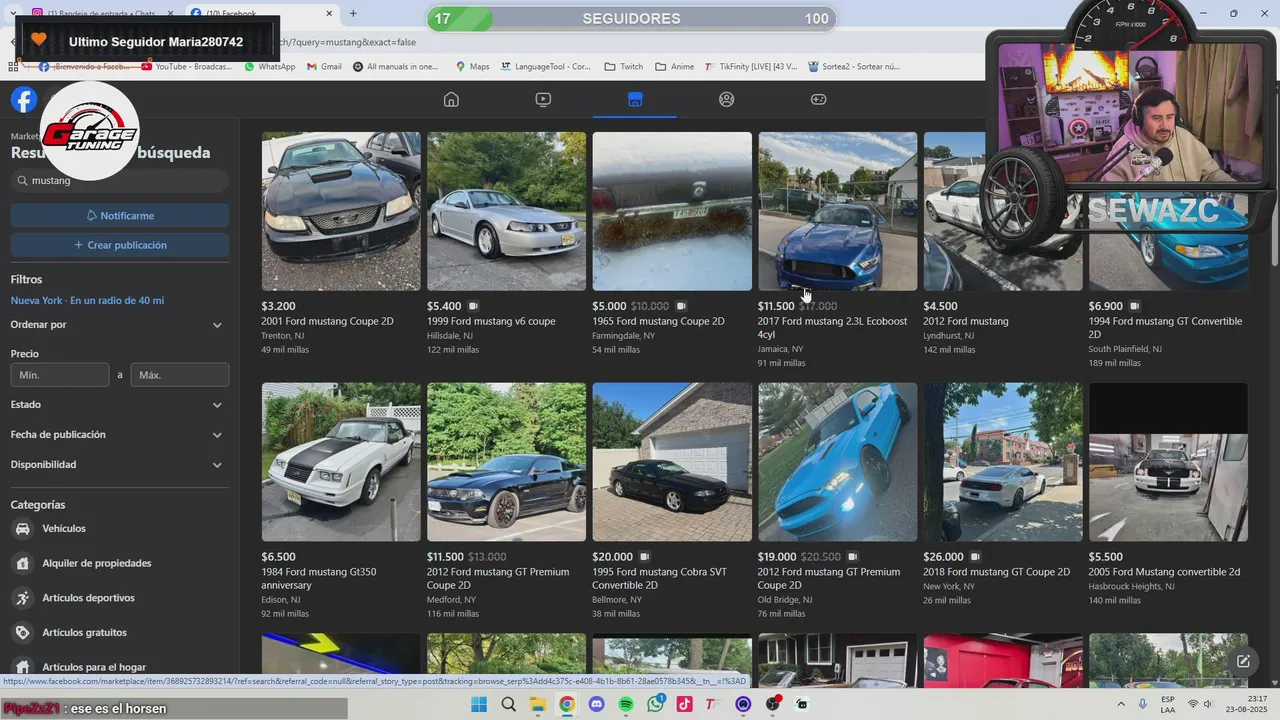Open File Explorer from taskbar
Screen dimensions: 1280x720
[537, 704]
